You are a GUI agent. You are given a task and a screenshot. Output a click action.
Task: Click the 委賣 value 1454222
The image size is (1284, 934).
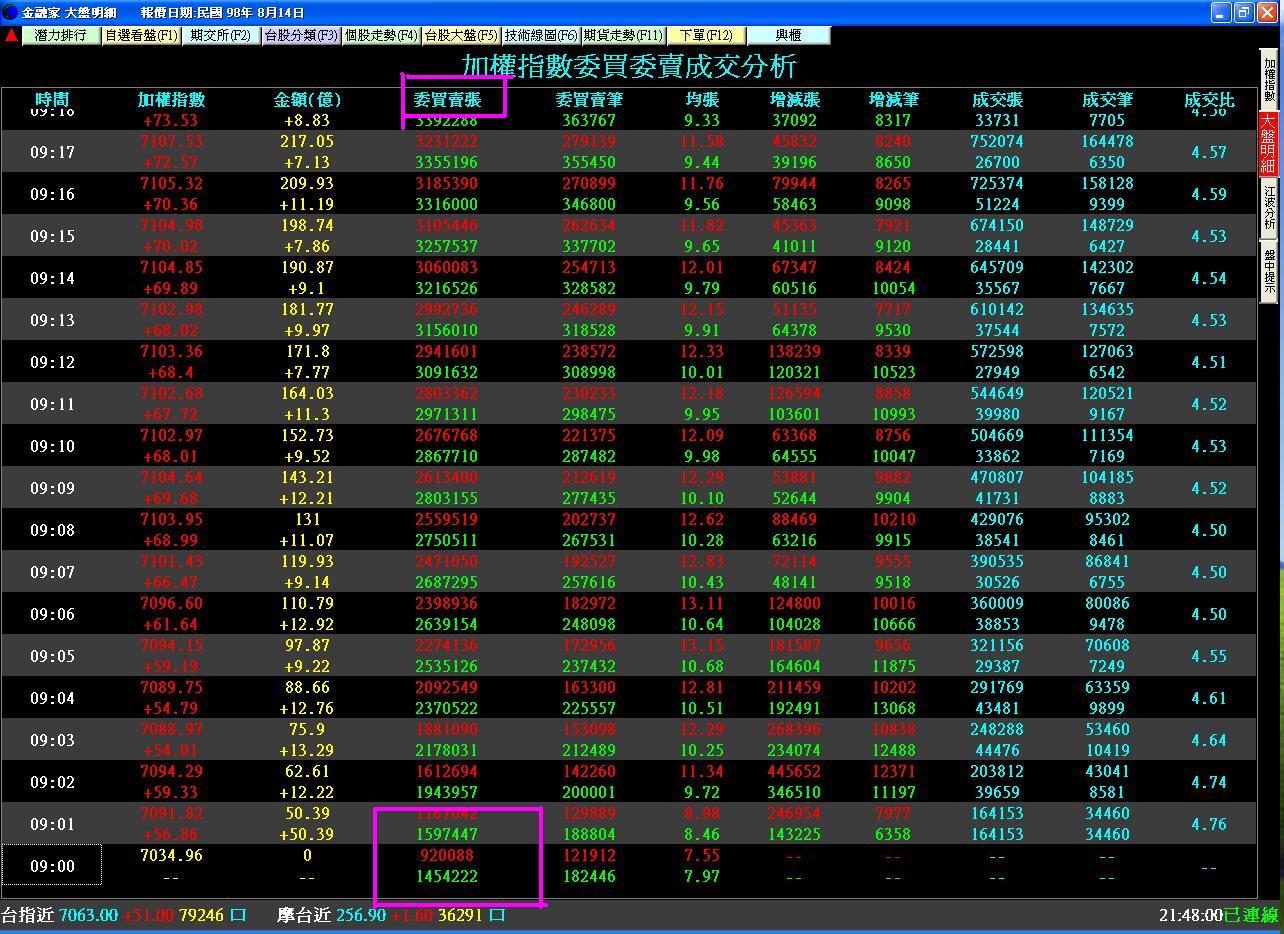coord(447,877)
